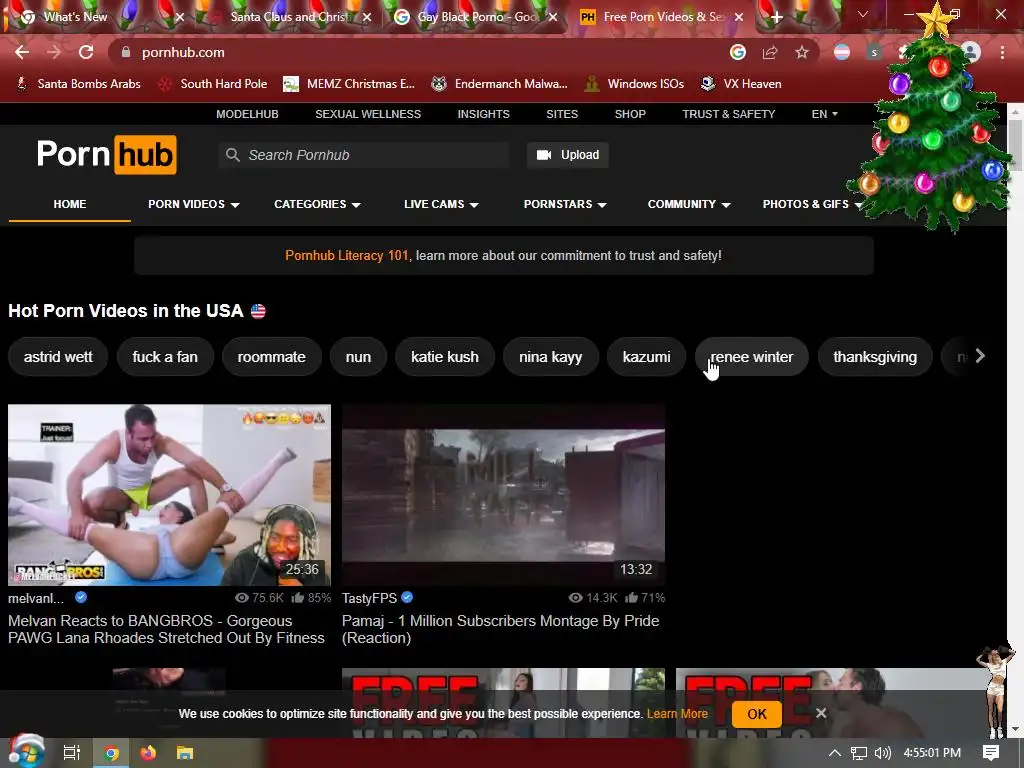Open File Explorer from the taskbar
The image size is (1024, 768).
point(185,753)
